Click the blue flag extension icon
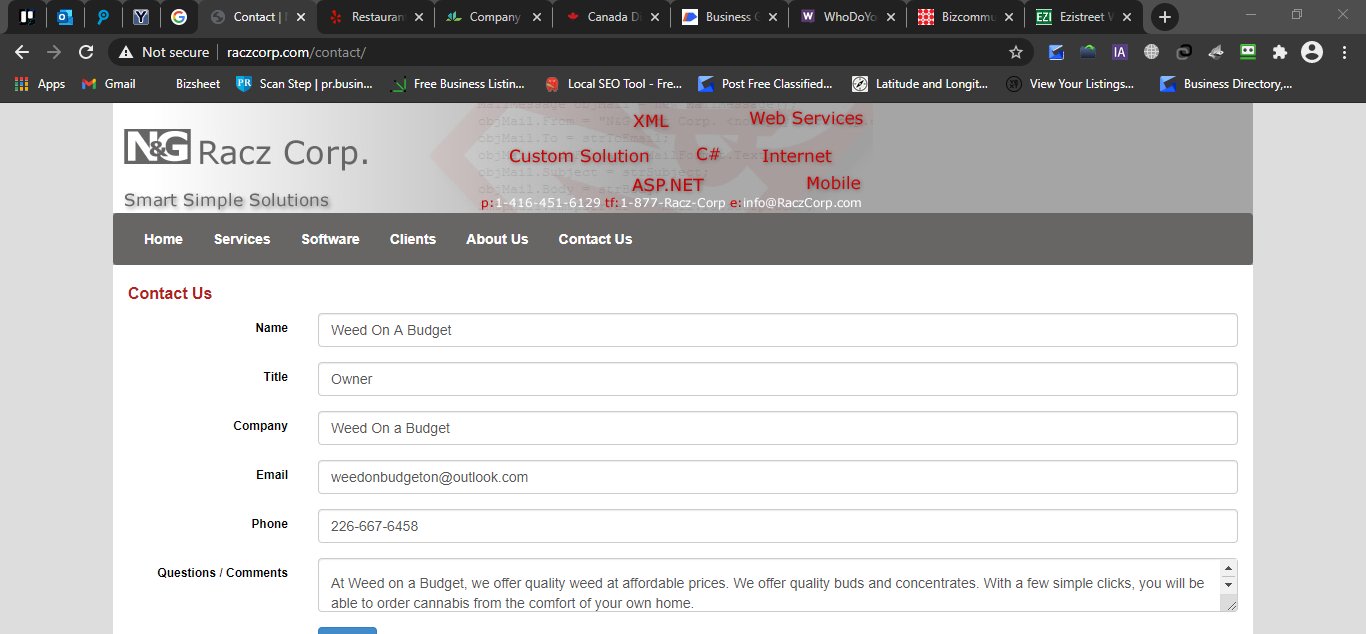1366x634 pixels. [x=1056, y=52]
